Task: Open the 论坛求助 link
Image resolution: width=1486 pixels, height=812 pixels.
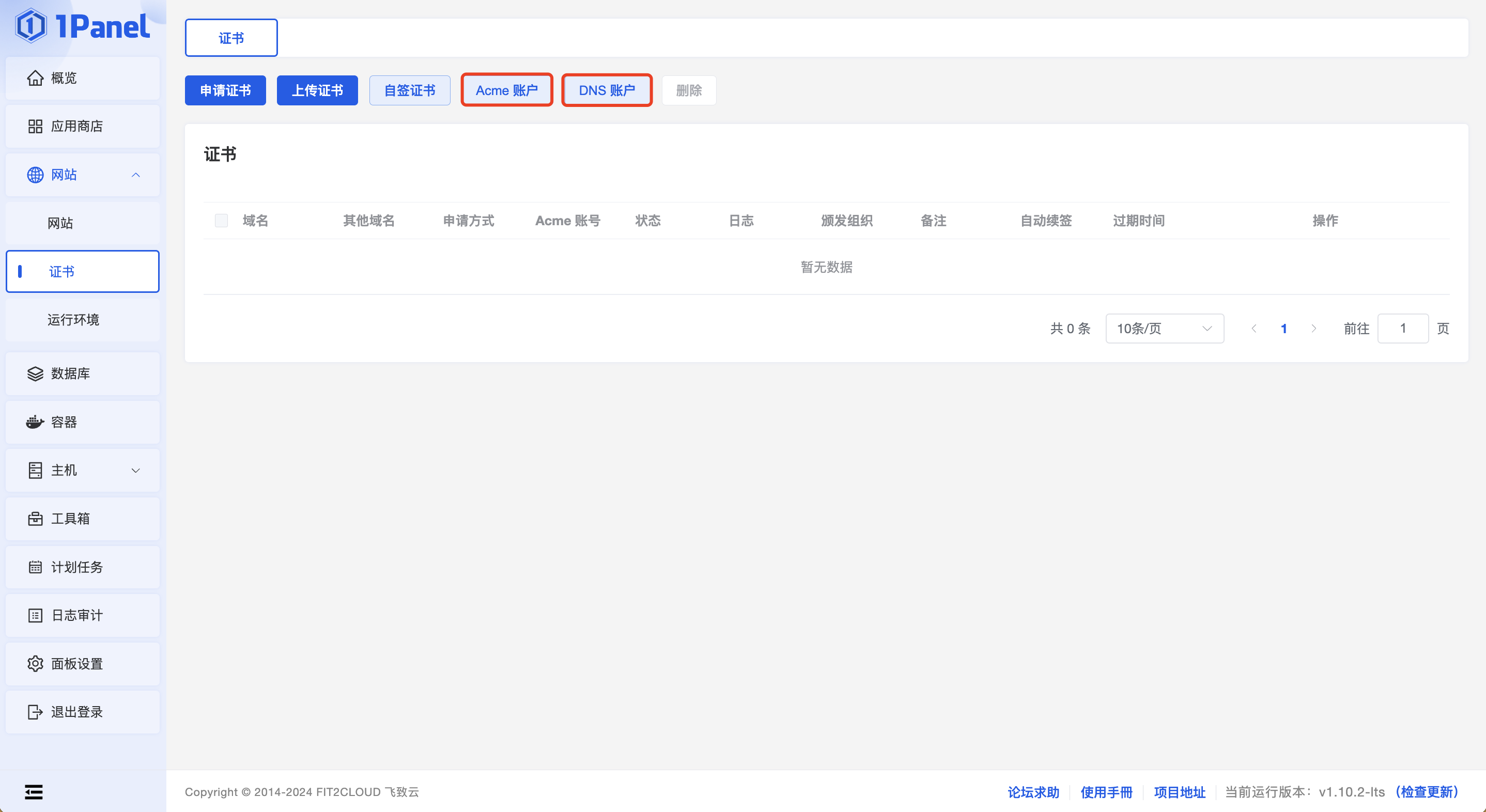Action: 1033,792
